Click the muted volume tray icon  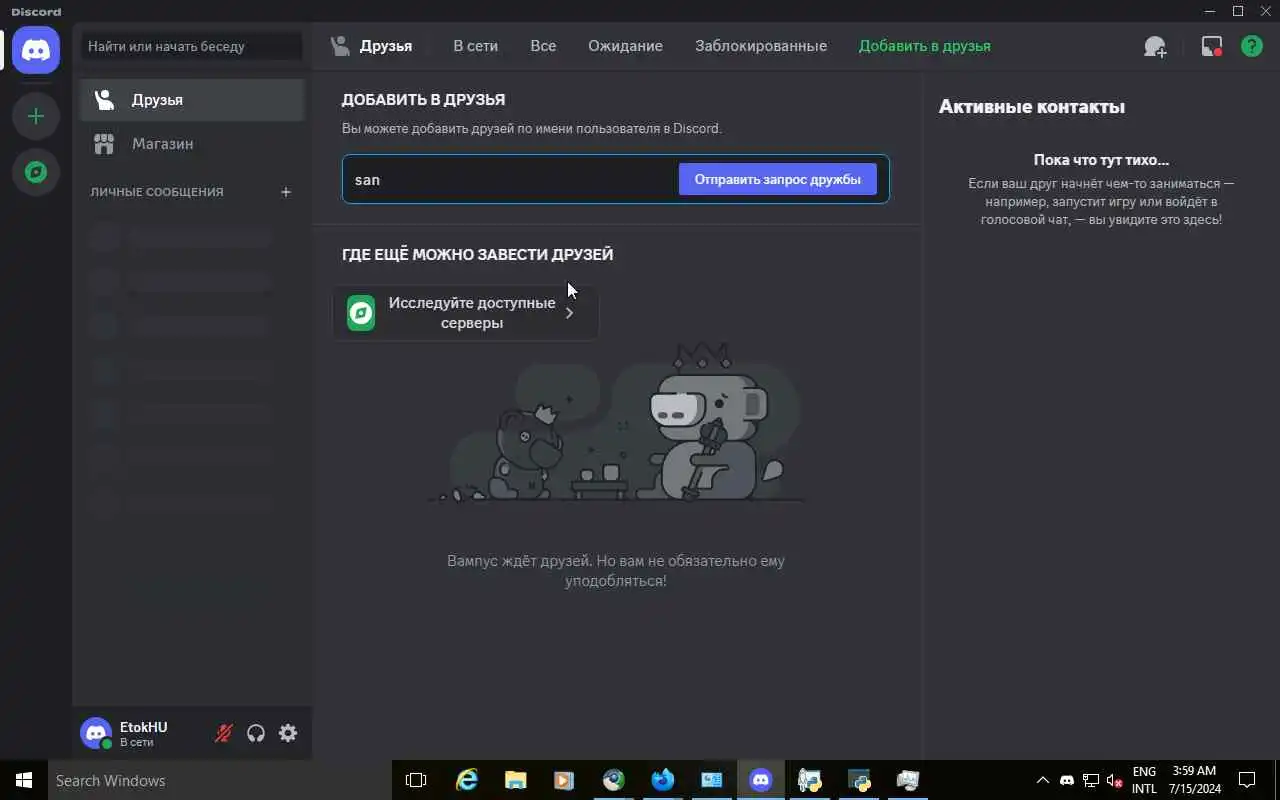(x=1116, y=780)
